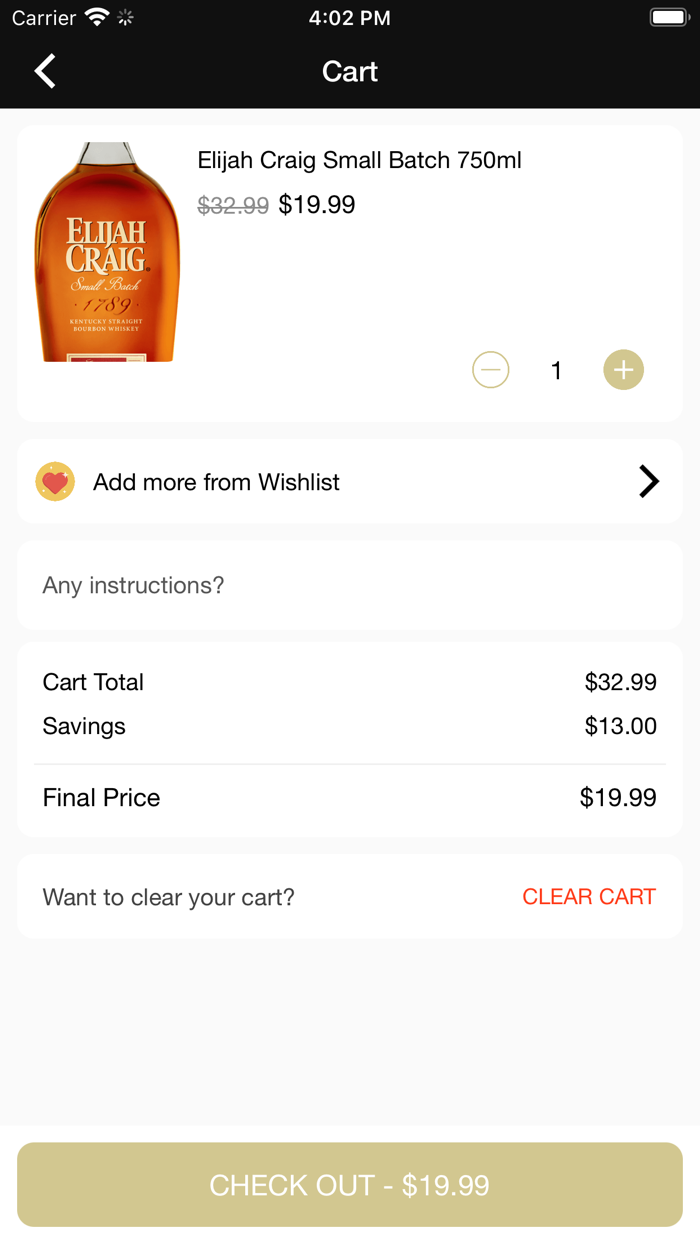Tap the Wi-Fi icon in status bar
700x1244 pixels.
[x=97, y=18]
